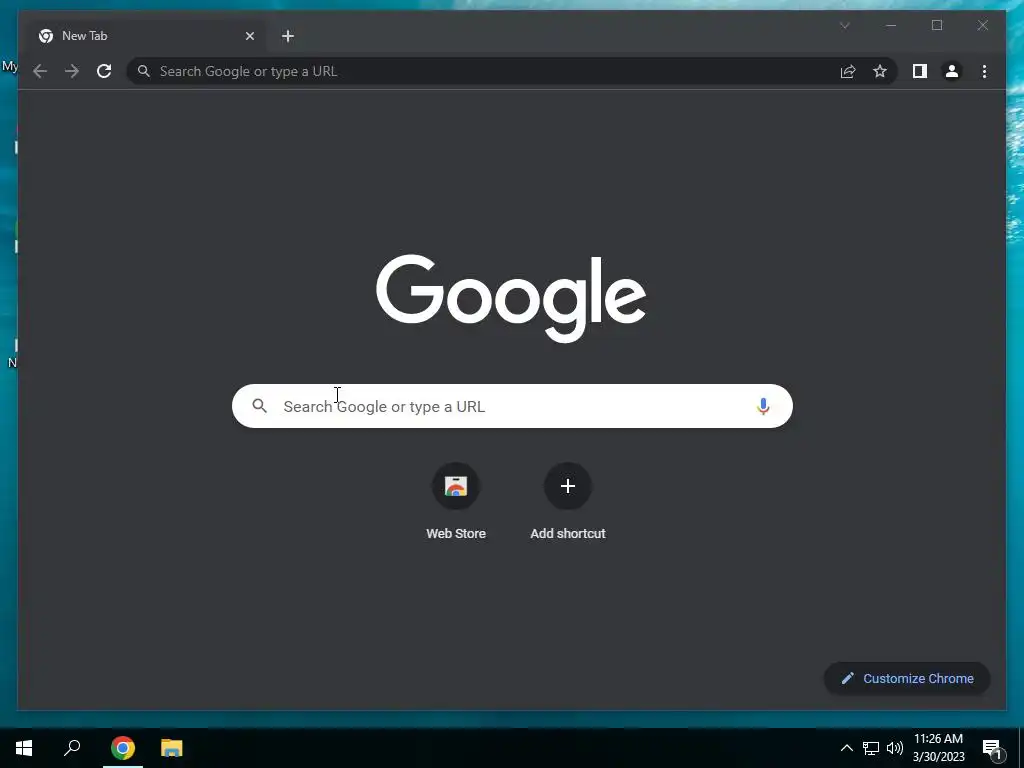This screenshot has height=768, width=1024.
Task: Open the Web Store shortcut
Action: (x=456, y=502)
